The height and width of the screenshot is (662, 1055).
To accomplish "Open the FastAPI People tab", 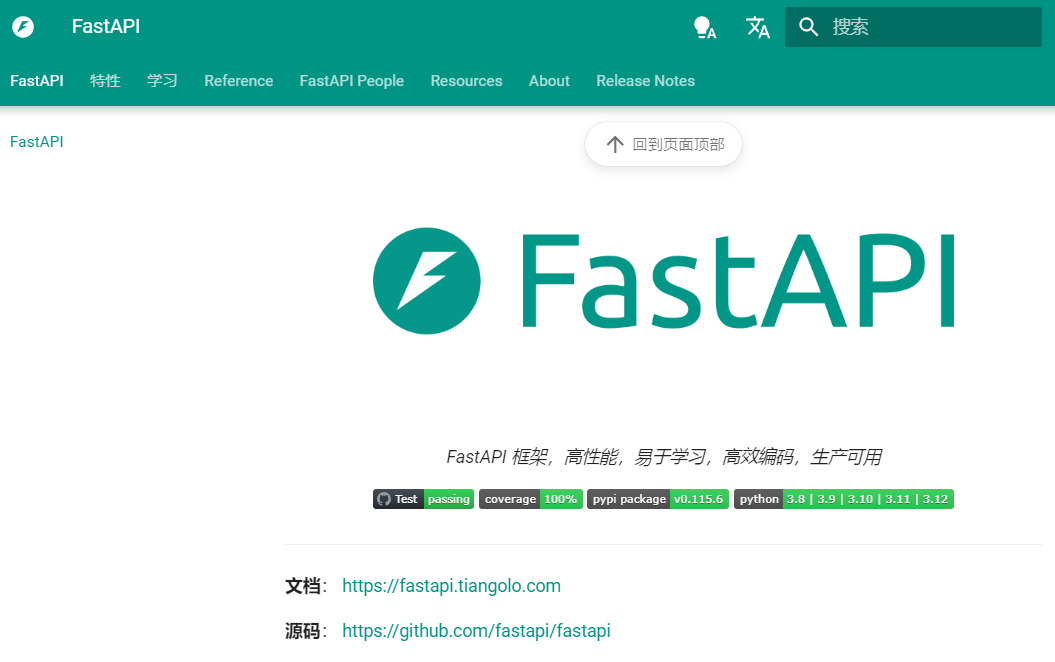I will pos(352,81).
